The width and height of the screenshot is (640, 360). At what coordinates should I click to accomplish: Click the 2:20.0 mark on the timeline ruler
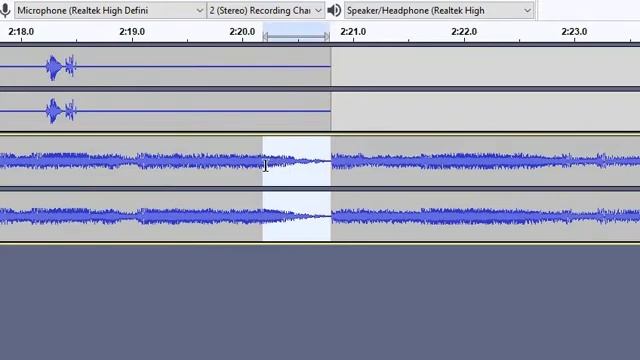coord(242,31)
